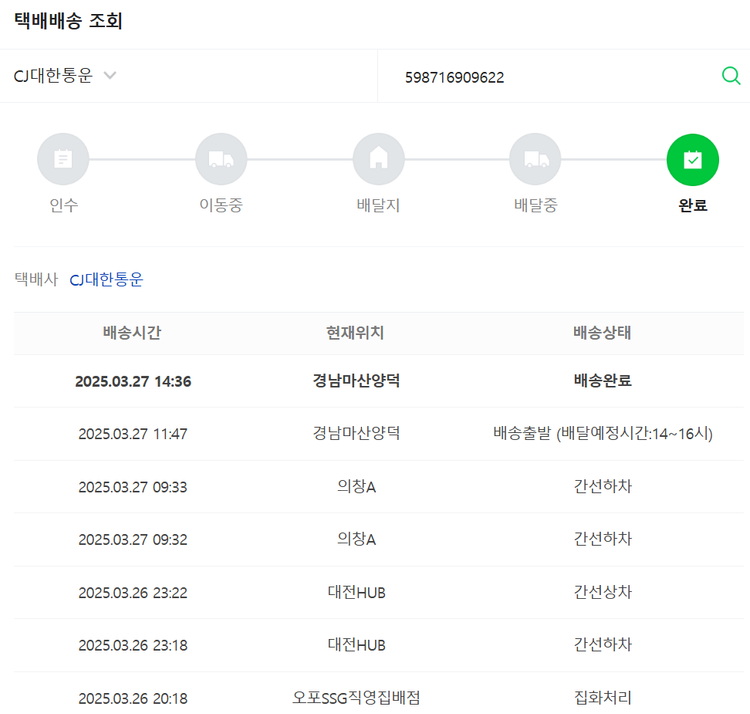This screenshot has height=714, width=750.
Task: Click the 대전HUB 간선상차 row
Action: pyautogui.click(x=378, y=592)
